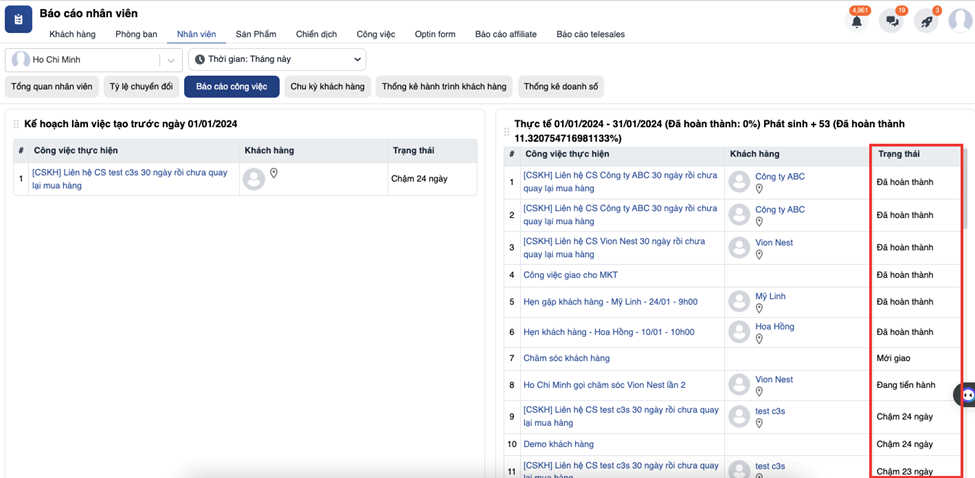Click the location pin in the left table

273,174
